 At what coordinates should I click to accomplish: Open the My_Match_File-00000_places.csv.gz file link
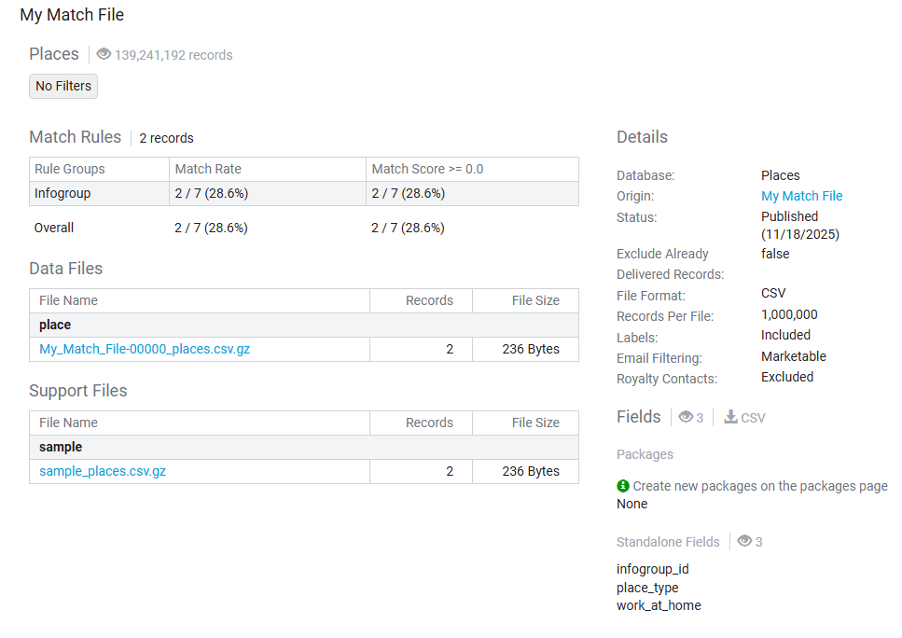(x=144, y=349)
